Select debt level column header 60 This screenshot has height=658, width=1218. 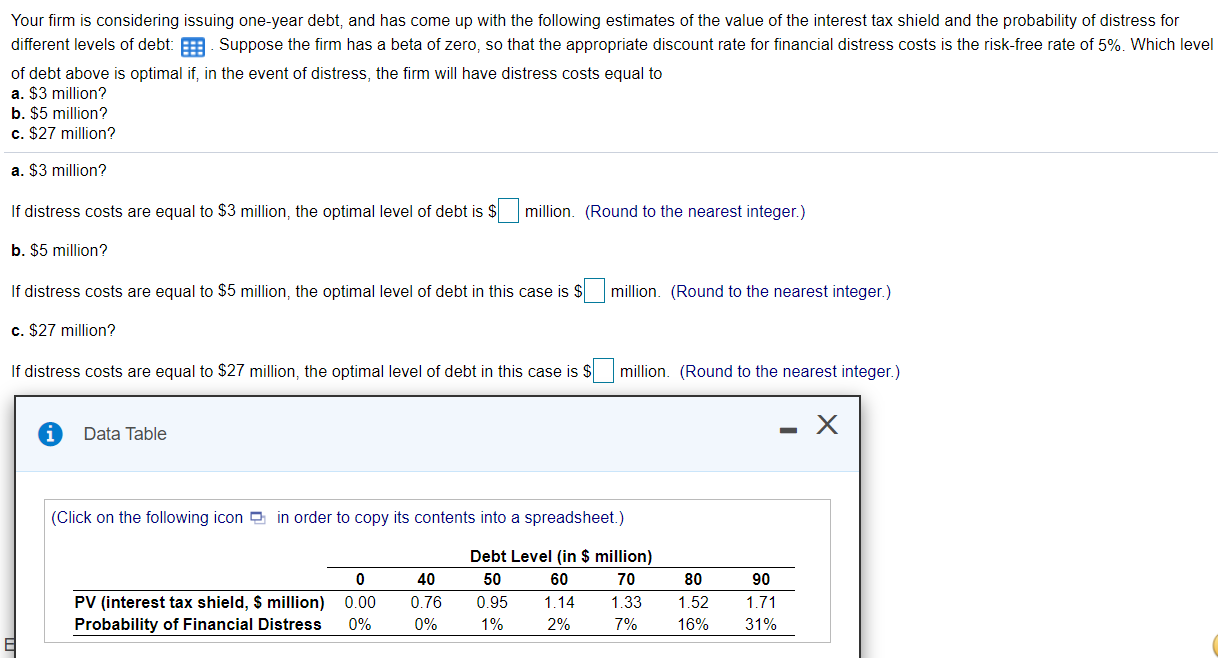(559, 580)
